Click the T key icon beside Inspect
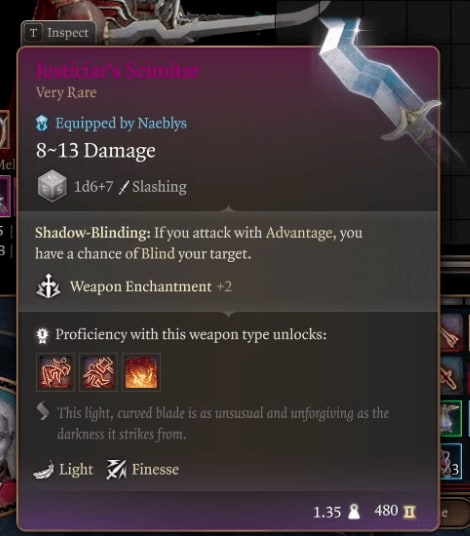 (33, 33)
